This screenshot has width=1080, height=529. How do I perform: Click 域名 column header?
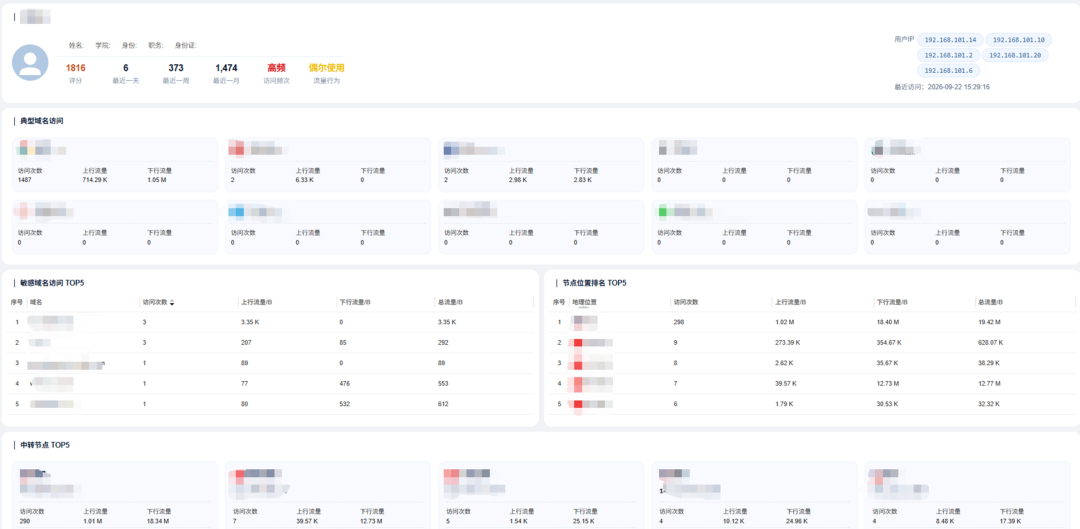tap(36, 302)
